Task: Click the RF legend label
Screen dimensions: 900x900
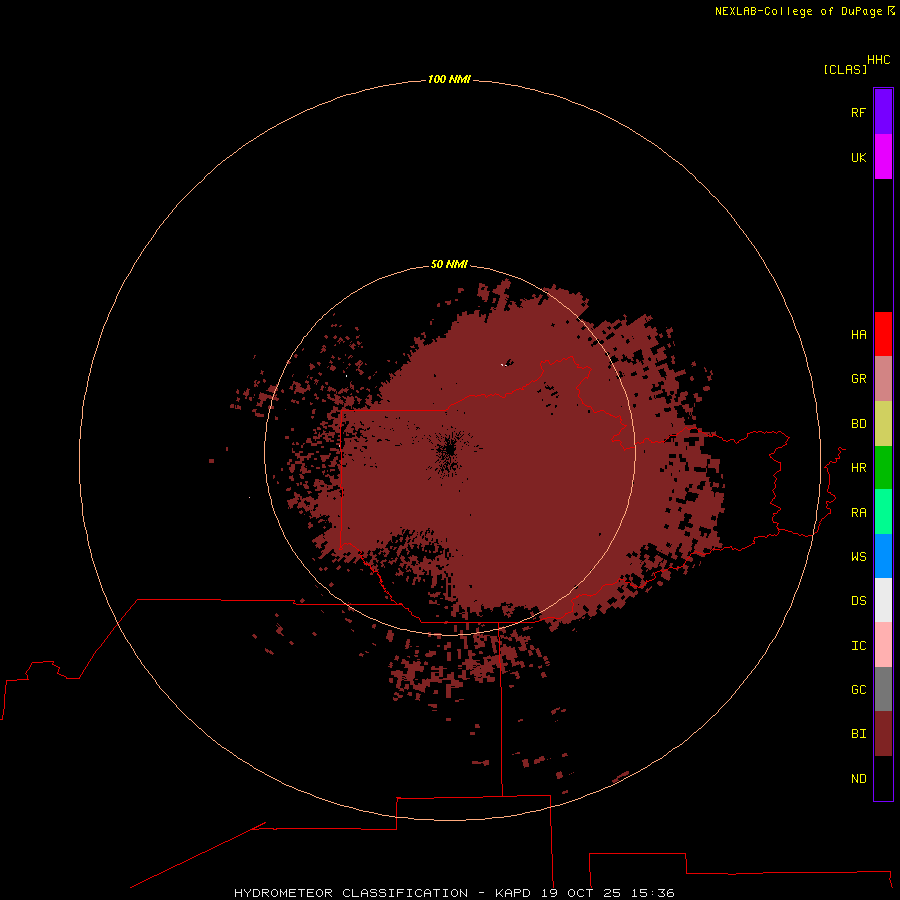Action: point(858,112)
